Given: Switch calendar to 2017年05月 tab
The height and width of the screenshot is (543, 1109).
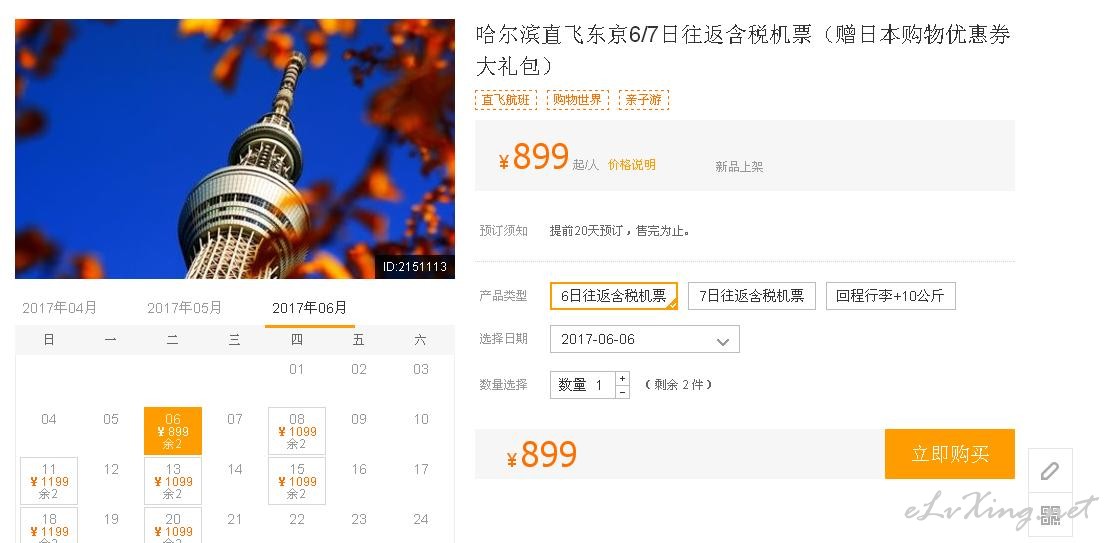Looking at the screenshot, I should (184, 308).
